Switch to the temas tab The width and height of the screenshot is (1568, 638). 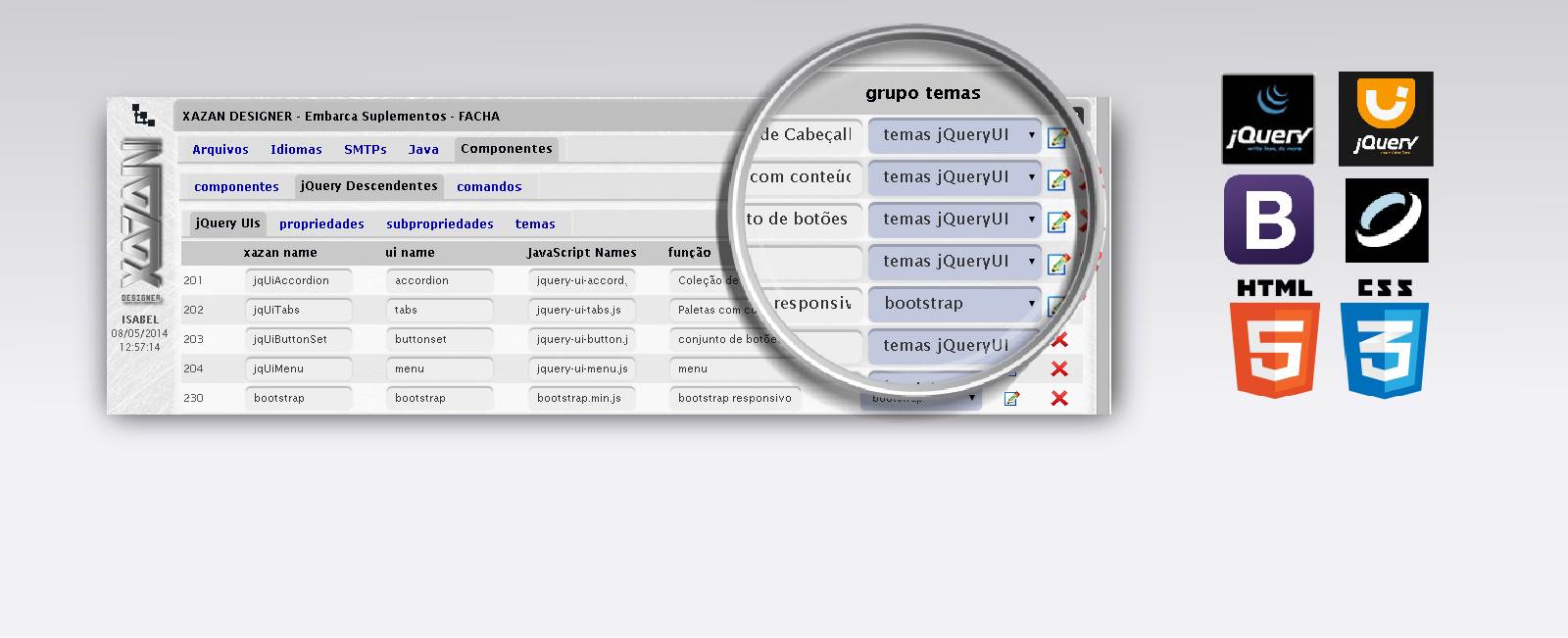(535, 224)
